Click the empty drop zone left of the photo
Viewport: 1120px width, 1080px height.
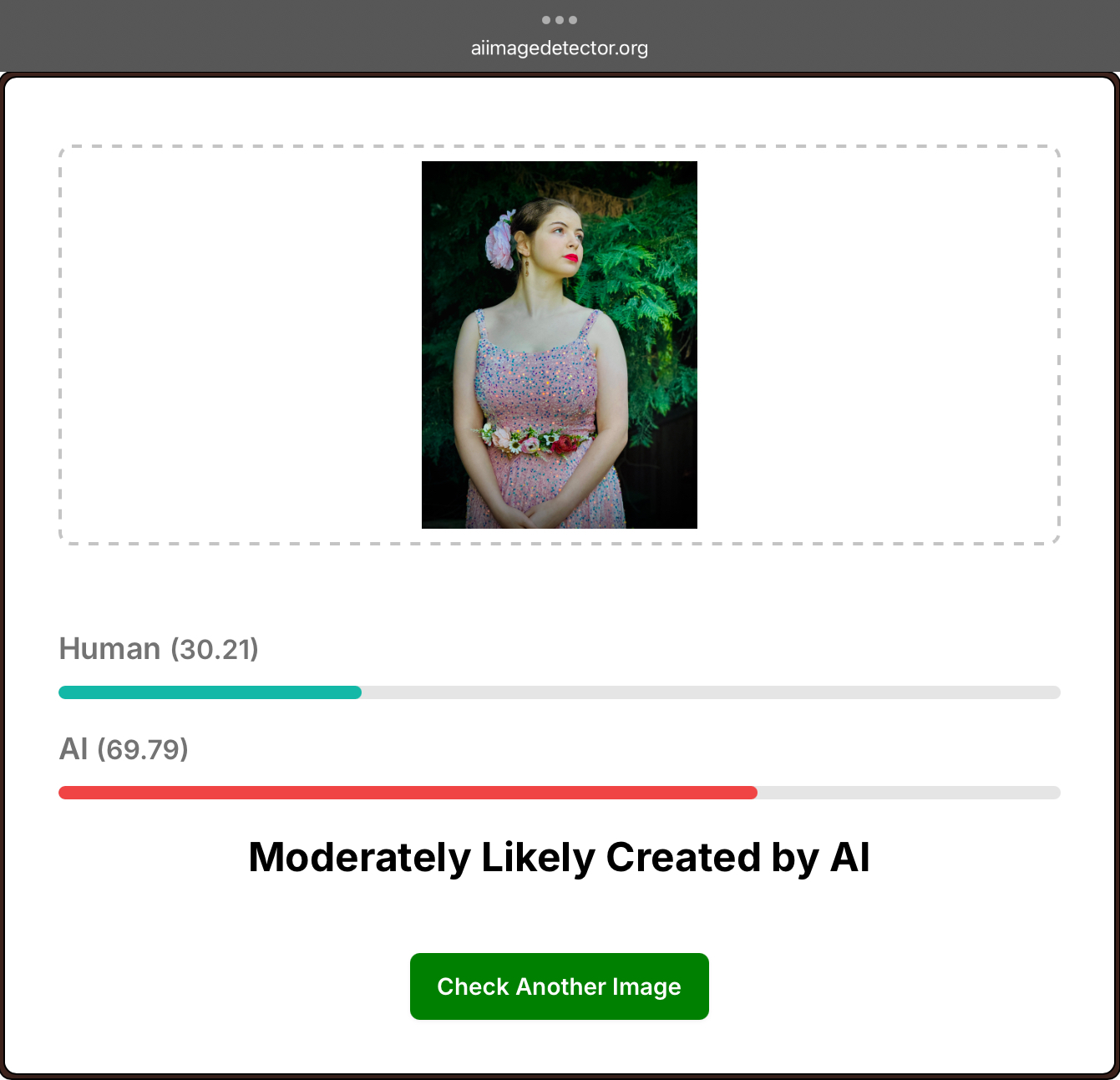241,345
